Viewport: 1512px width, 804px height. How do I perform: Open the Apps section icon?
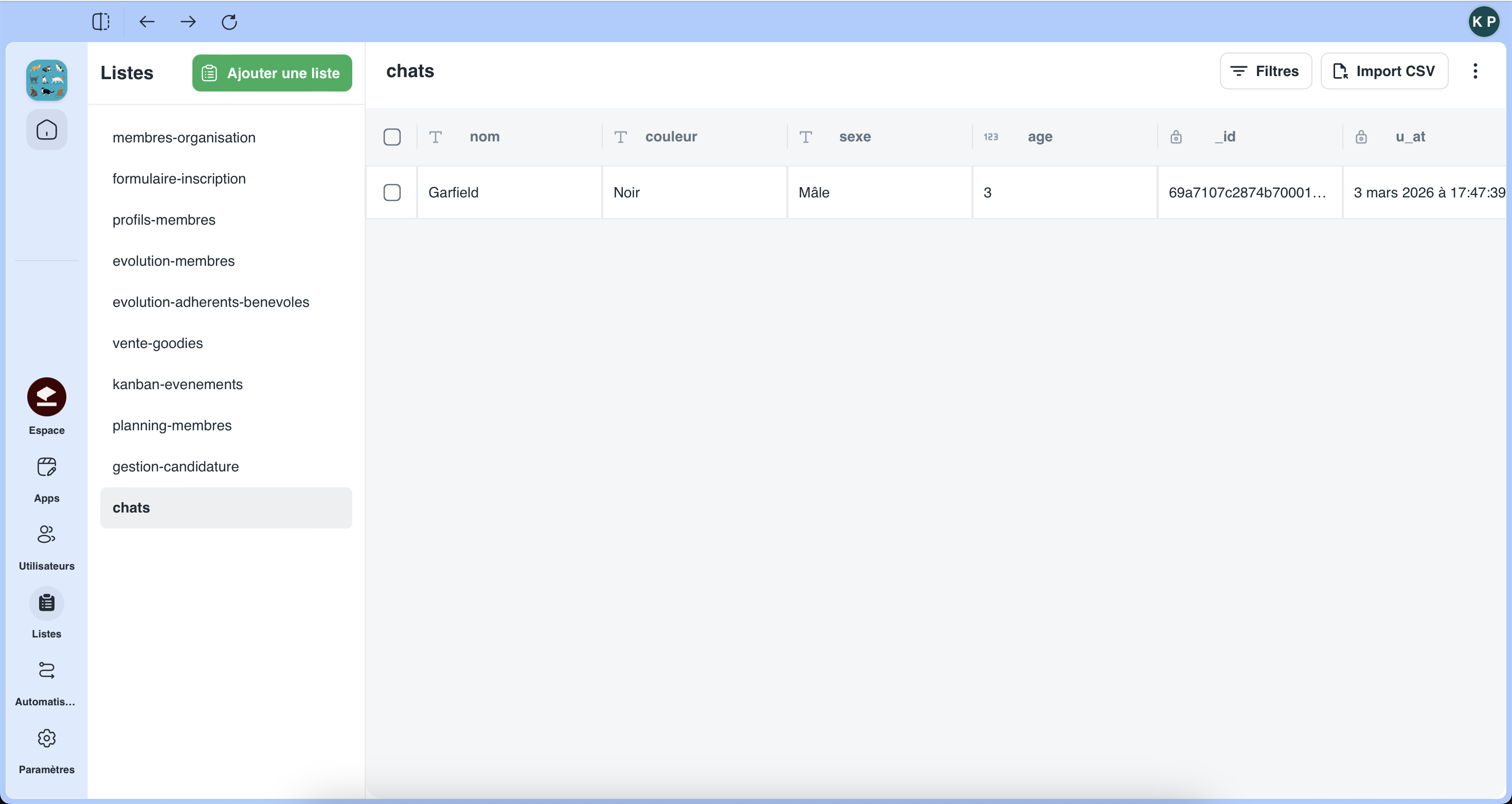46,467
